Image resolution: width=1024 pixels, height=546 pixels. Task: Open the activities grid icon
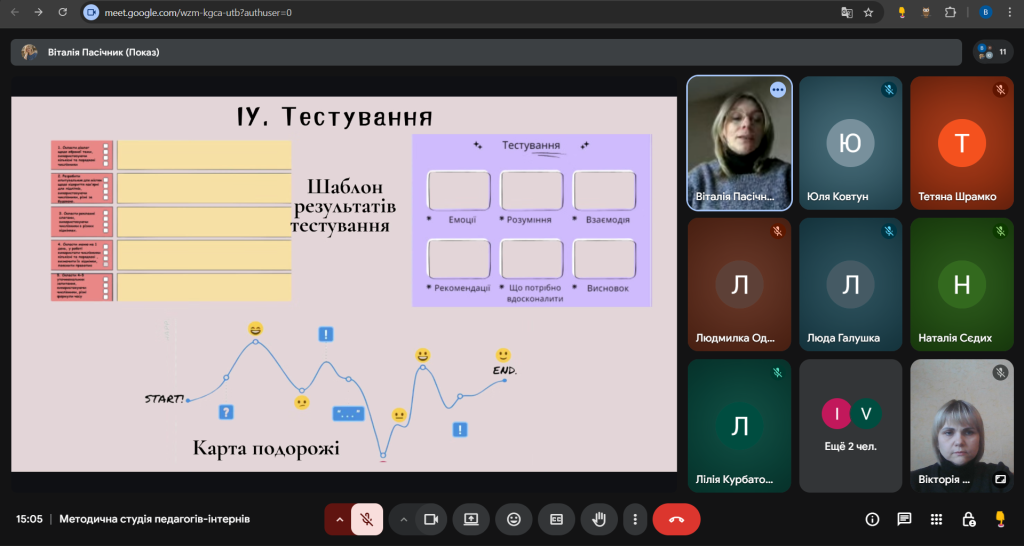pos(936,519)
